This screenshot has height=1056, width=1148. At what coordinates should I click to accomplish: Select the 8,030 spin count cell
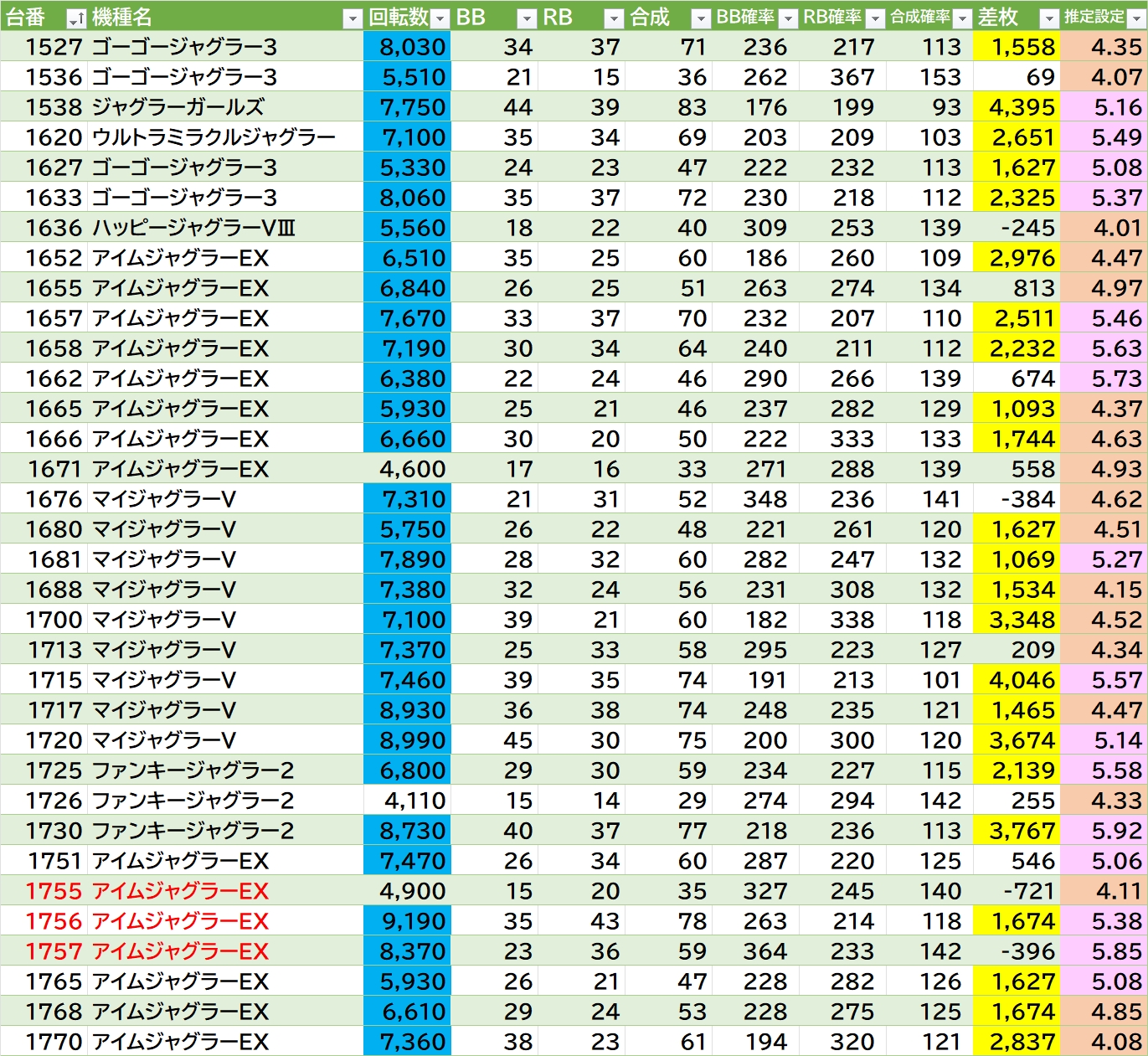click(x=407, y=47)
